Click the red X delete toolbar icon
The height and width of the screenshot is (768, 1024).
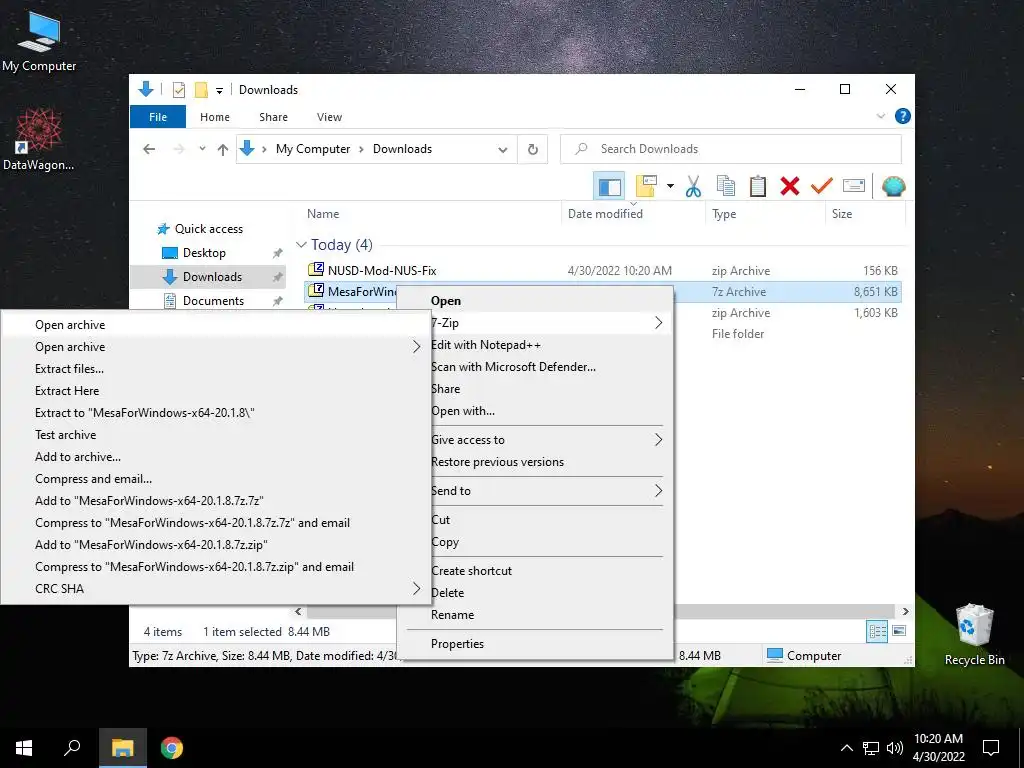tap(790, 187)
